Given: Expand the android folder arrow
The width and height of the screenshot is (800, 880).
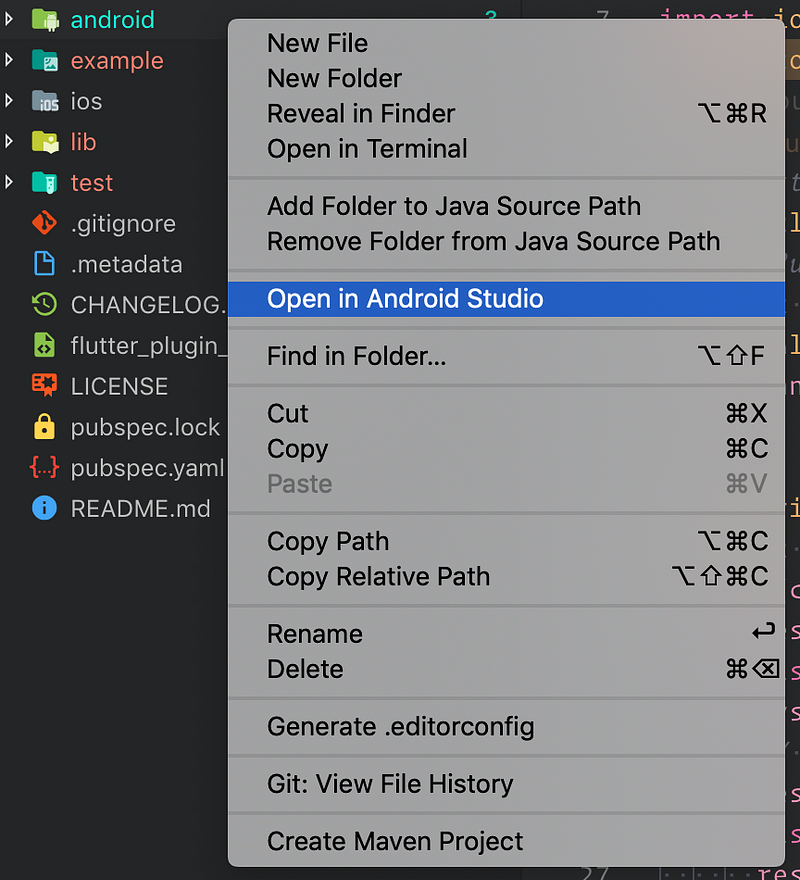Looking at the screenshot, I should pyautogui.click(x=9, y=20).
